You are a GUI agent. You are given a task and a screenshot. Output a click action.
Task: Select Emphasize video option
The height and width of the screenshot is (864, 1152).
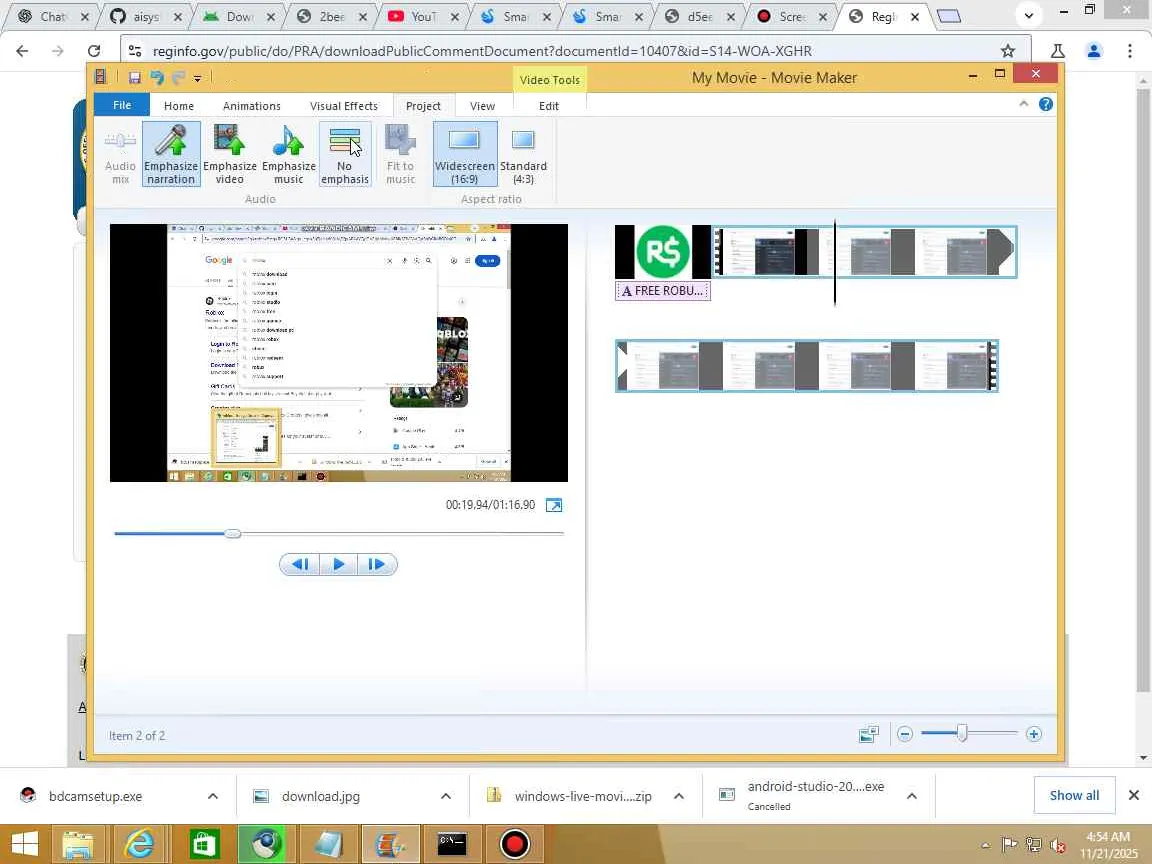230,154
